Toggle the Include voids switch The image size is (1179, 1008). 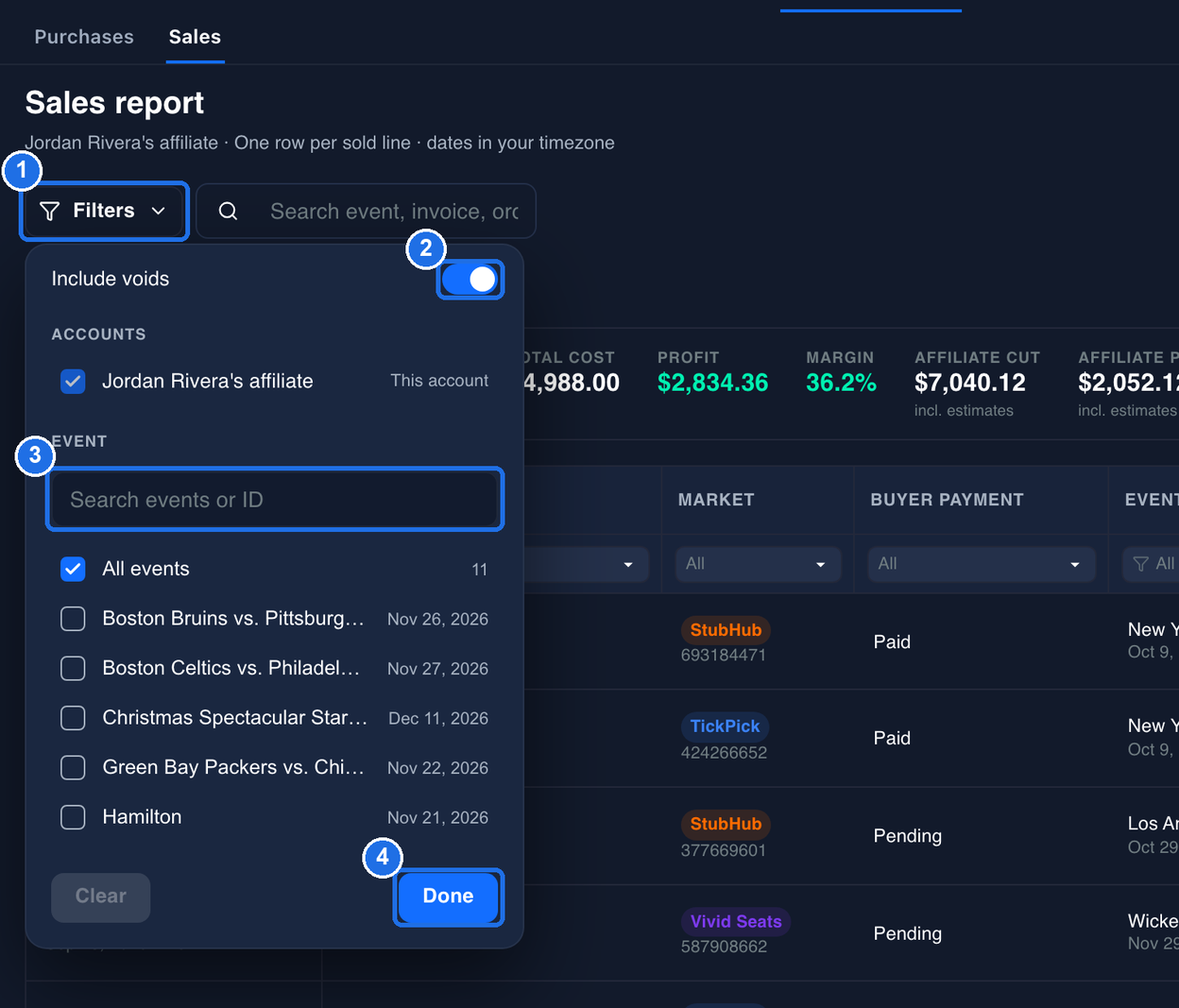click(470, 280)
